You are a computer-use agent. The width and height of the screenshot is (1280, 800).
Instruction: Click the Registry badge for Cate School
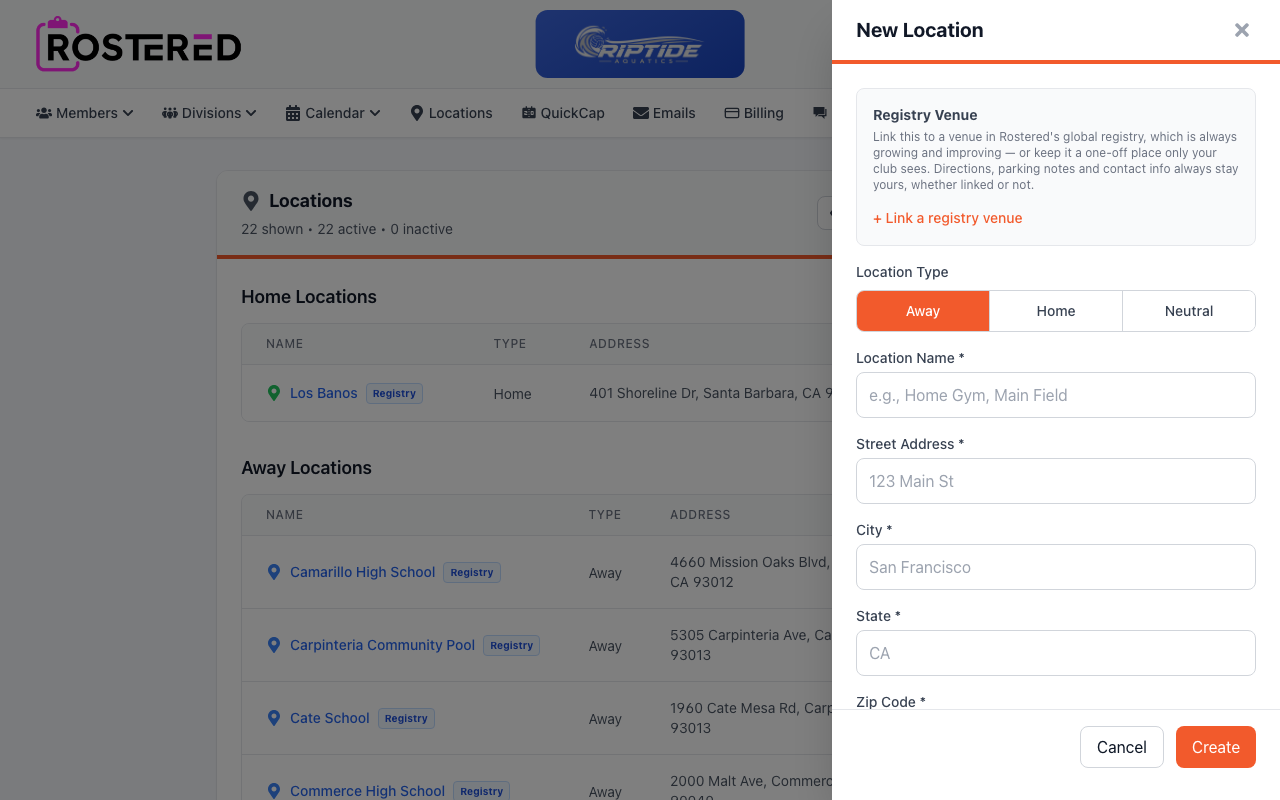coord(406,718)
